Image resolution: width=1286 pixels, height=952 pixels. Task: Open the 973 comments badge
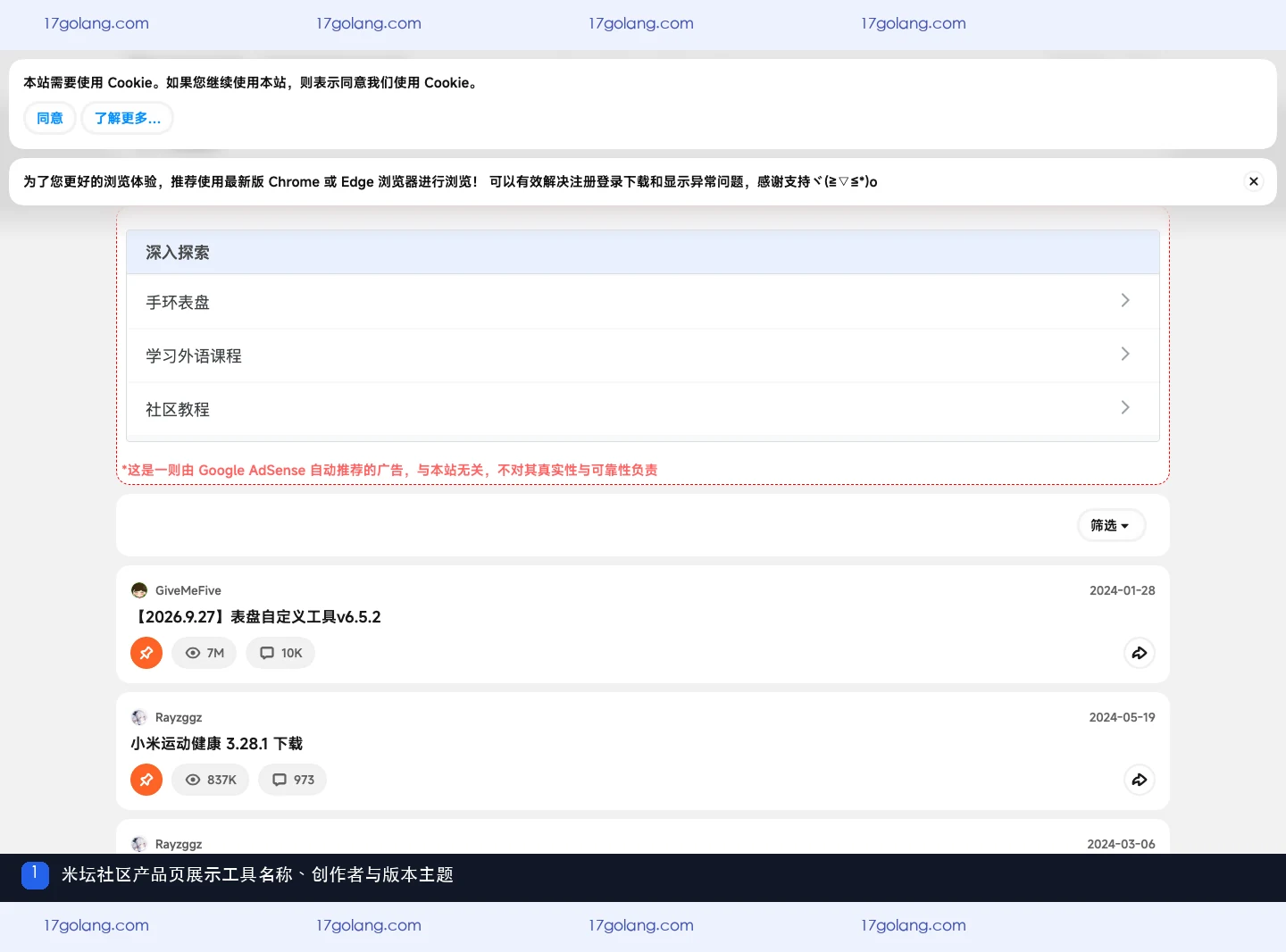pyautogui.click(x=293, y=780)
